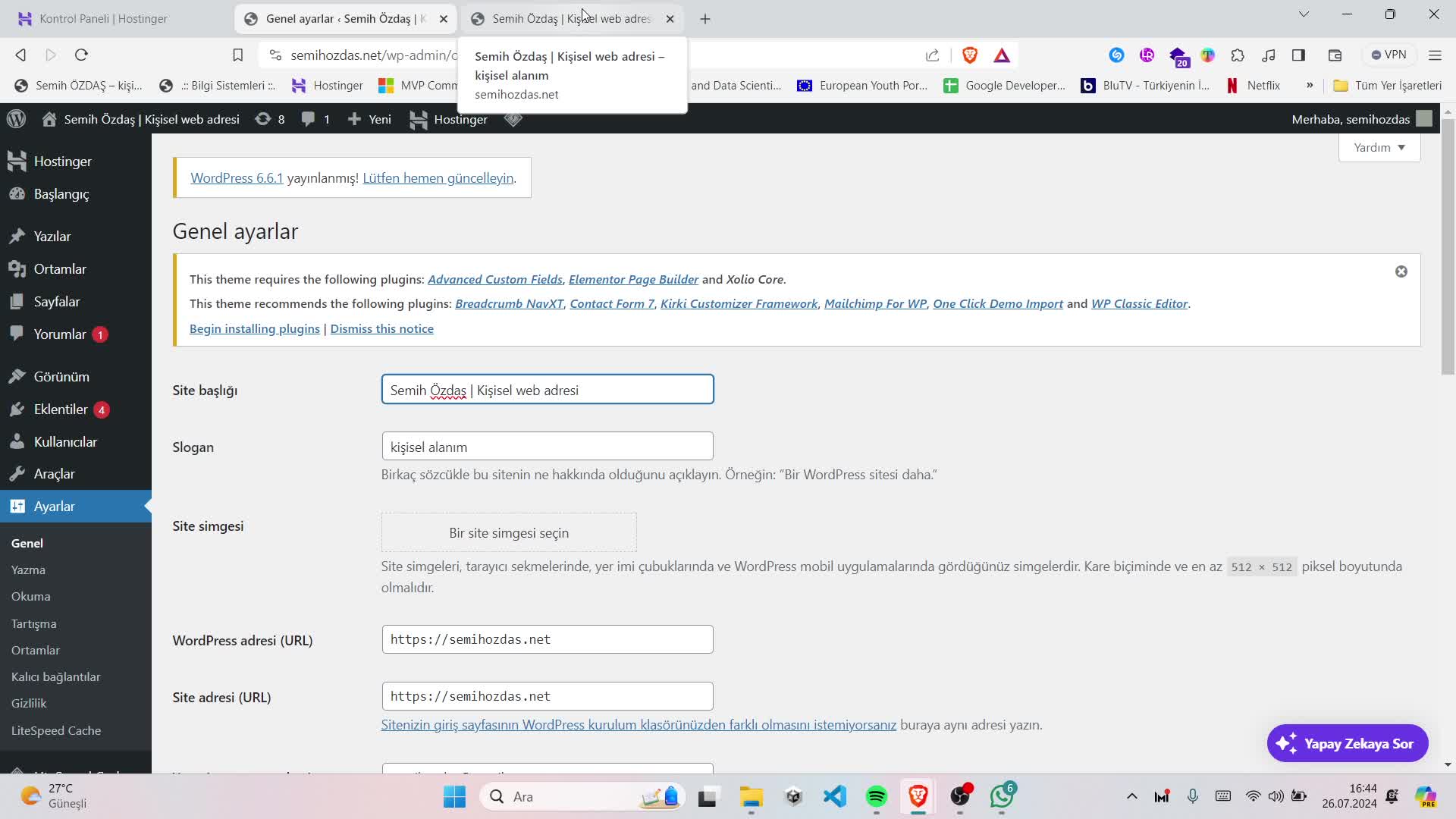The image size is (1456, 819).
Task: Click the Yeni (New) toolbar button
Action: 380,119
